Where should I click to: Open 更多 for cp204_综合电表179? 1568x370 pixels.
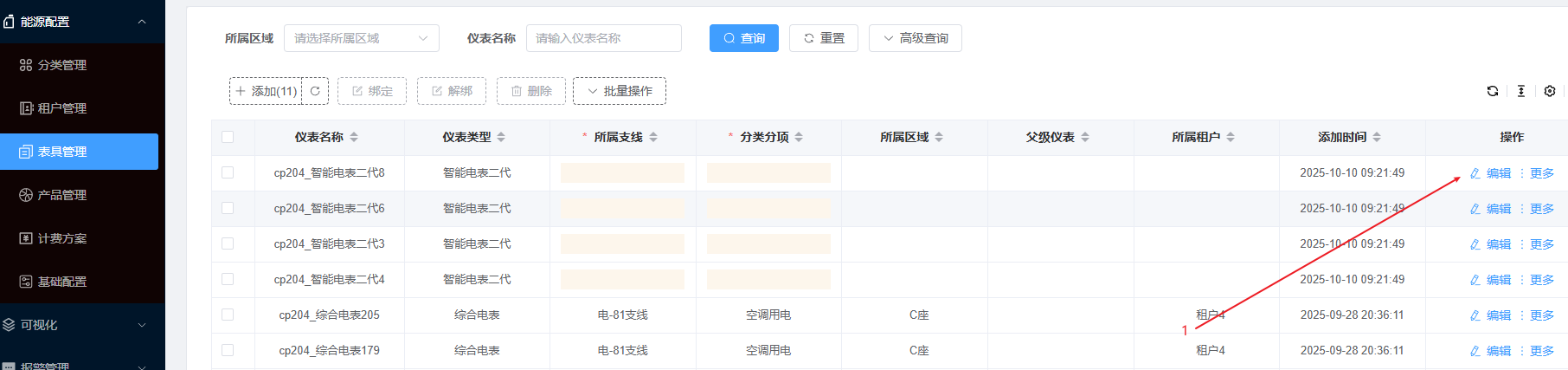(x=1537, y=351)
